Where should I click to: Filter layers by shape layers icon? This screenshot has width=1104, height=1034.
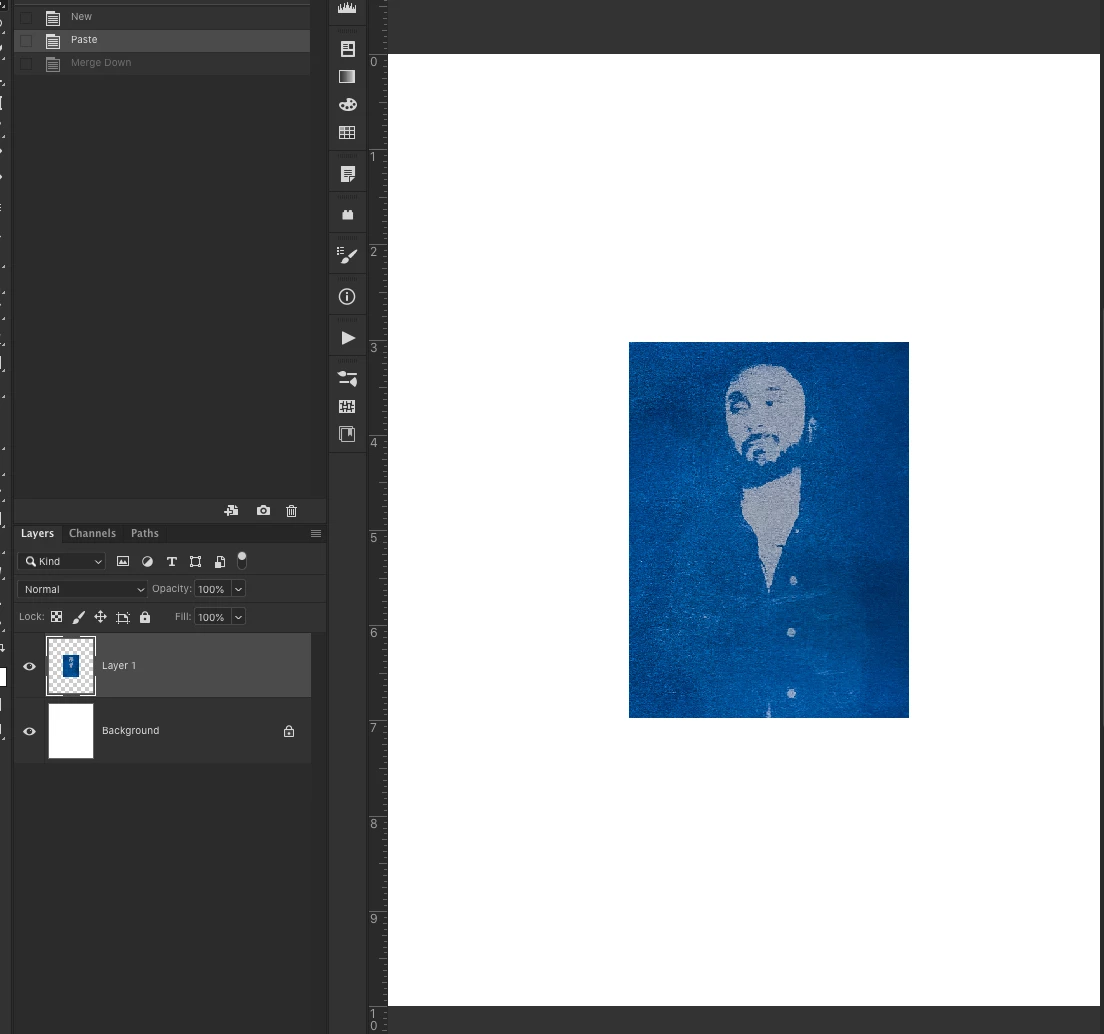[196, 561]
